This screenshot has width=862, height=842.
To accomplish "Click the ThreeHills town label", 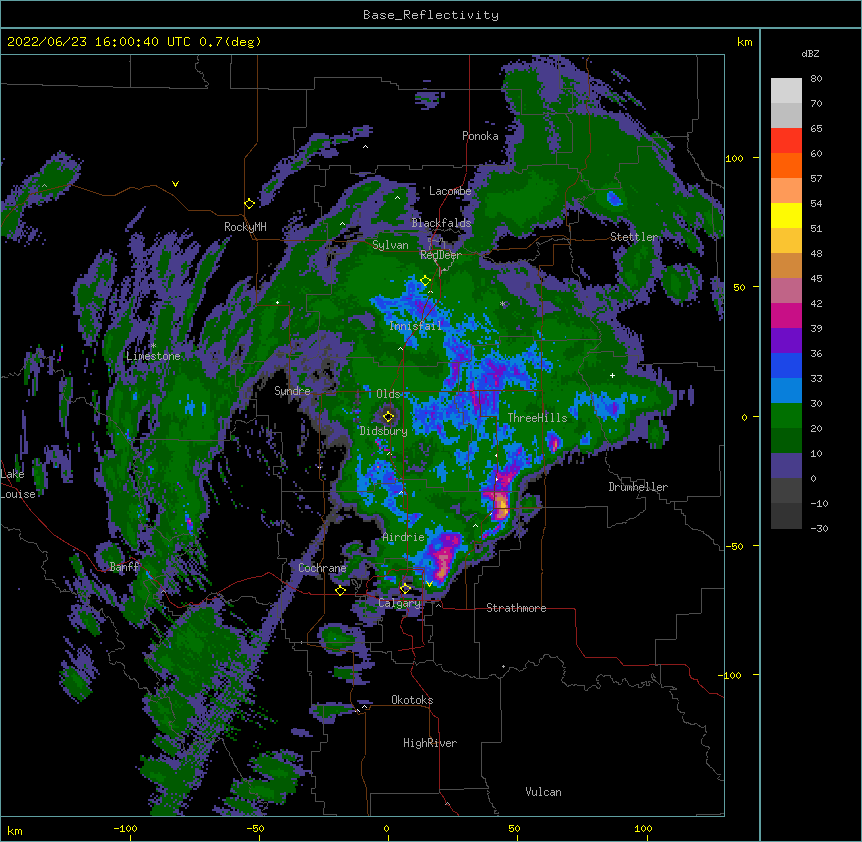I will (x=537, y=418).
